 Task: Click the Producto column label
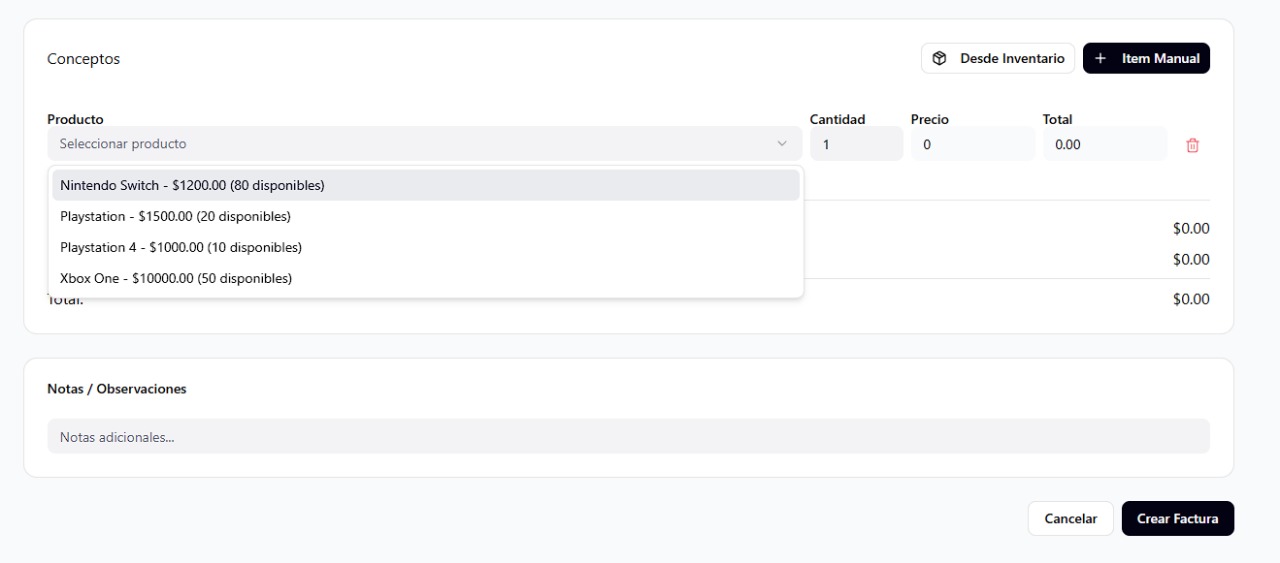75,119
